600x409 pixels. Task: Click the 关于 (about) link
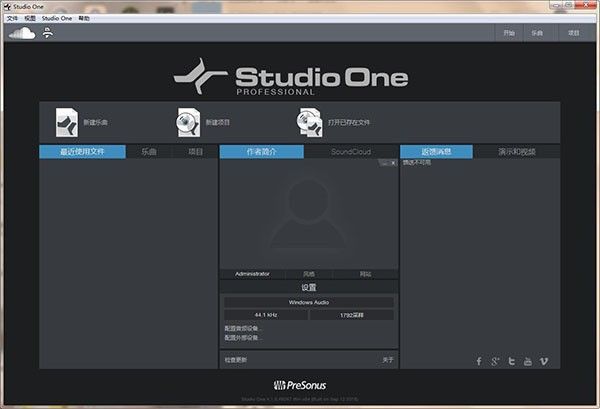388,360
